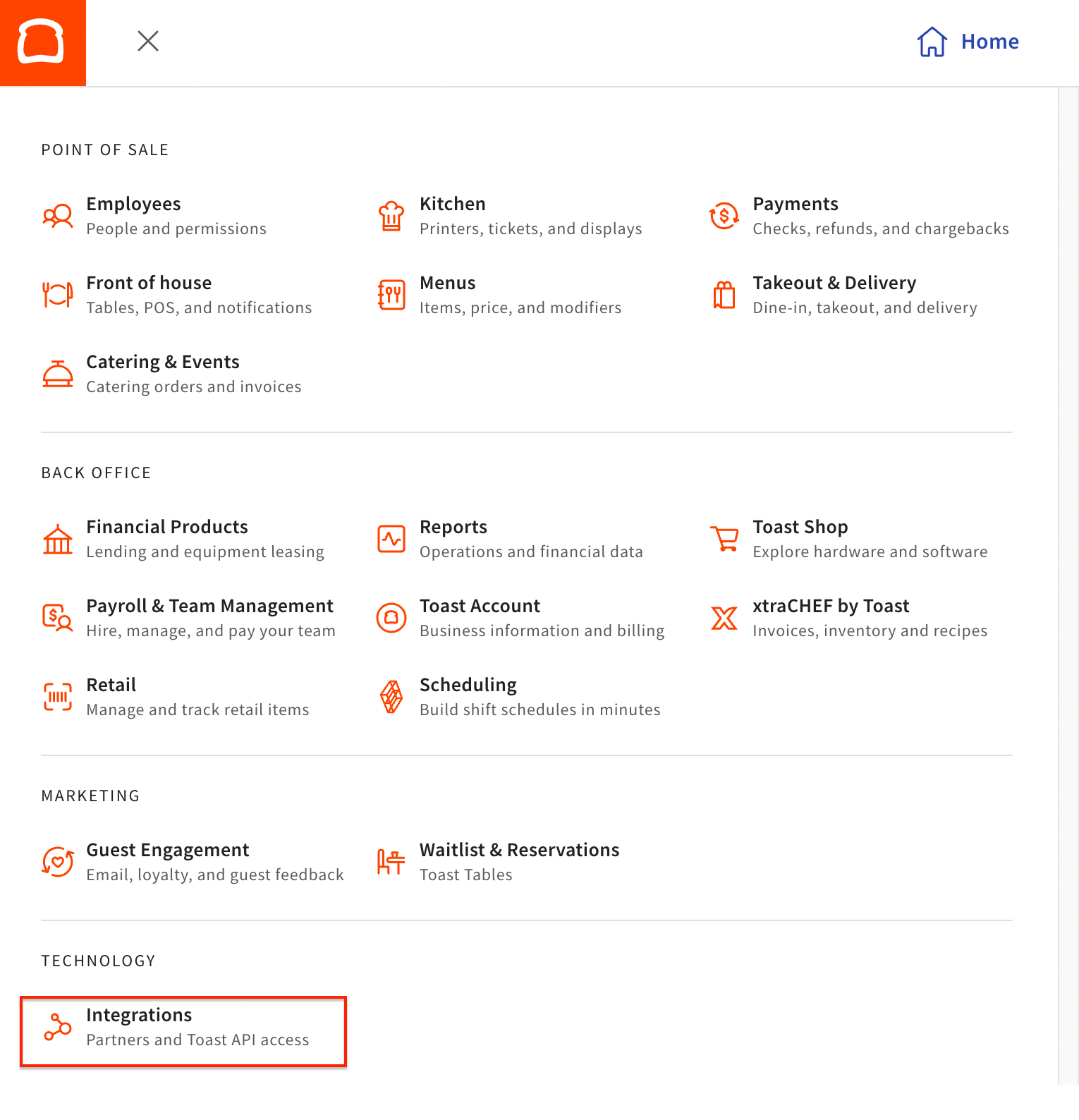Viewport: 1079px width, 1120px height.
Task: Click the Toast logo icon
Action: (x=42, y=42)
